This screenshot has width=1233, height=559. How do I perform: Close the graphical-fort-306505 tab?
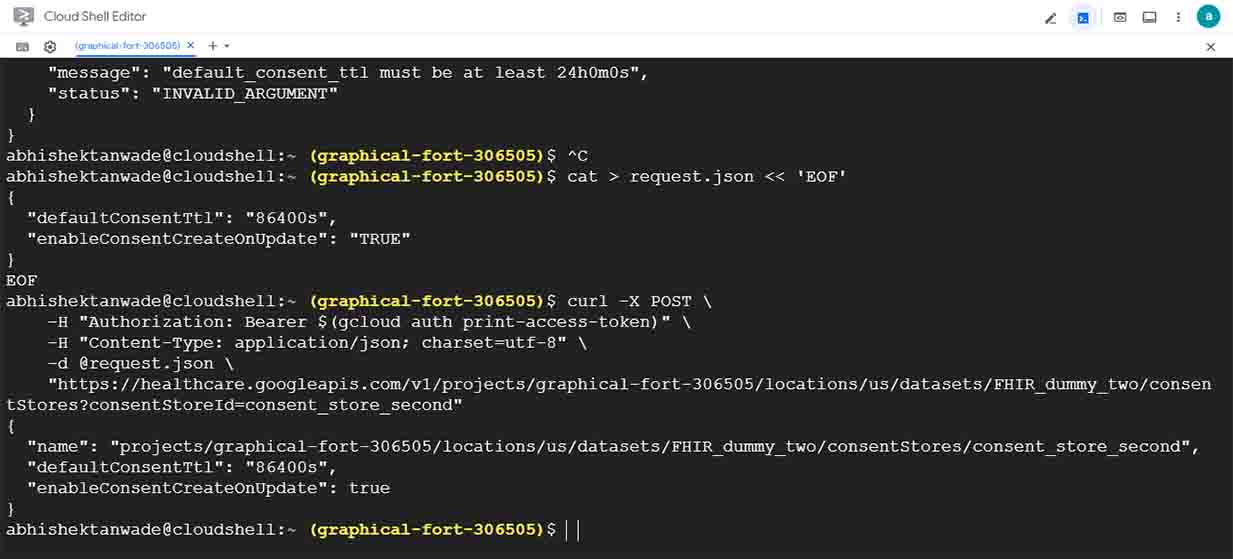point(191,46)
